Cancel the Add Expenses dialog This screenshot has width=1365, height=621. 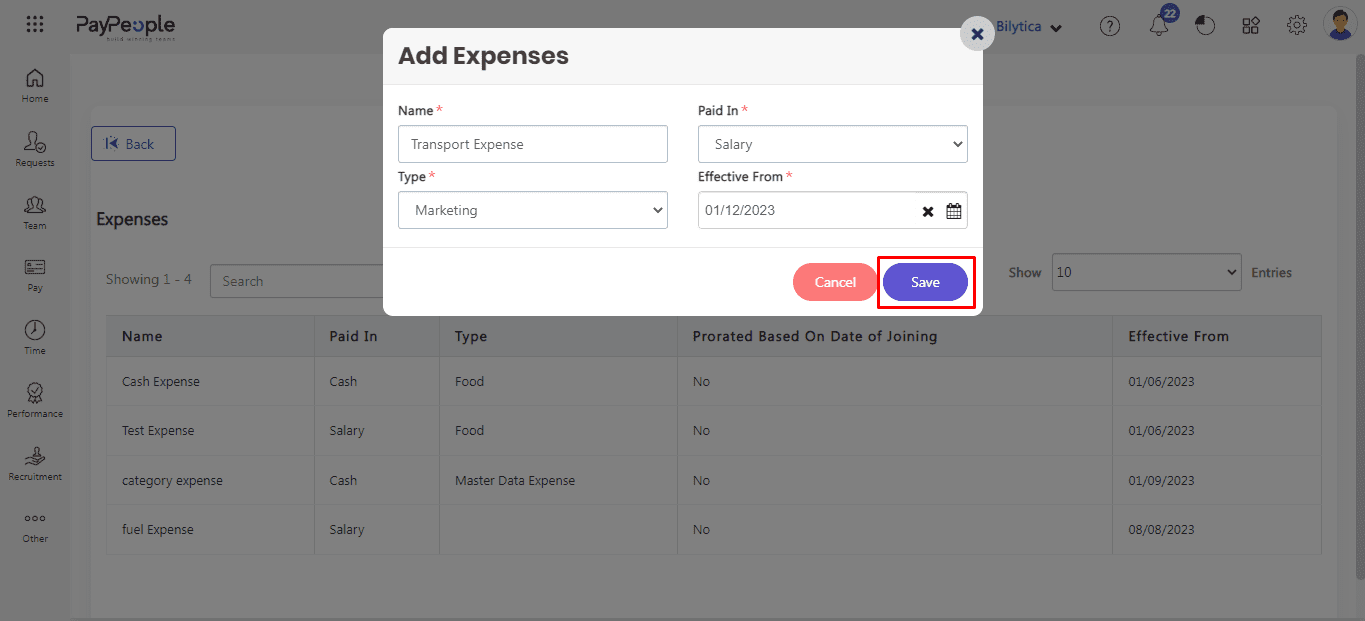(x=834, y=282)
